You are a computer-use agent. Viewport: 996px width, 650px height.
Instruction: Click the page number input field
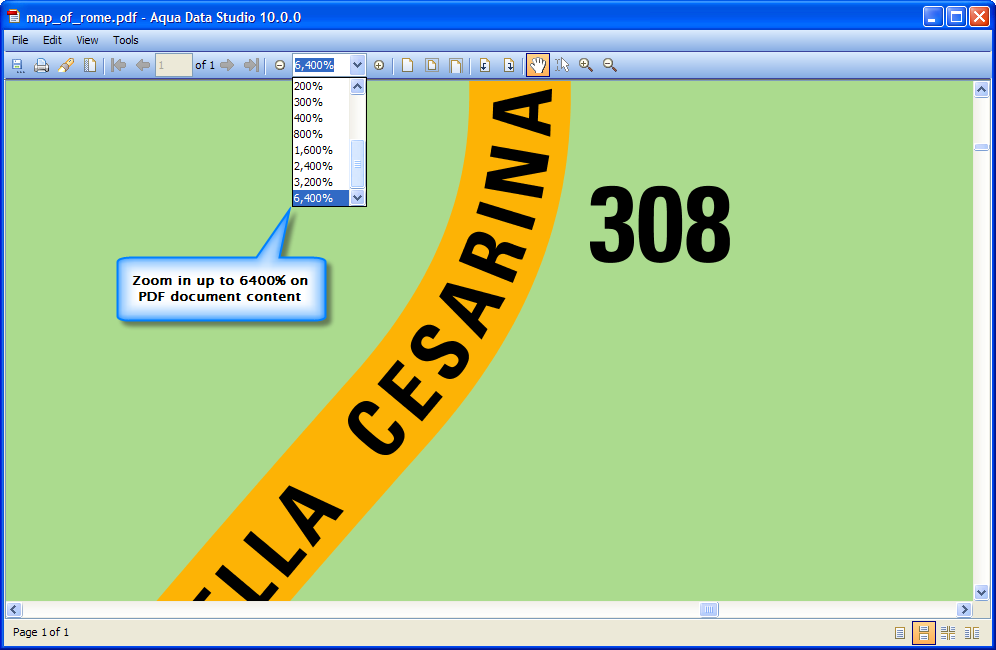[173, 65]
